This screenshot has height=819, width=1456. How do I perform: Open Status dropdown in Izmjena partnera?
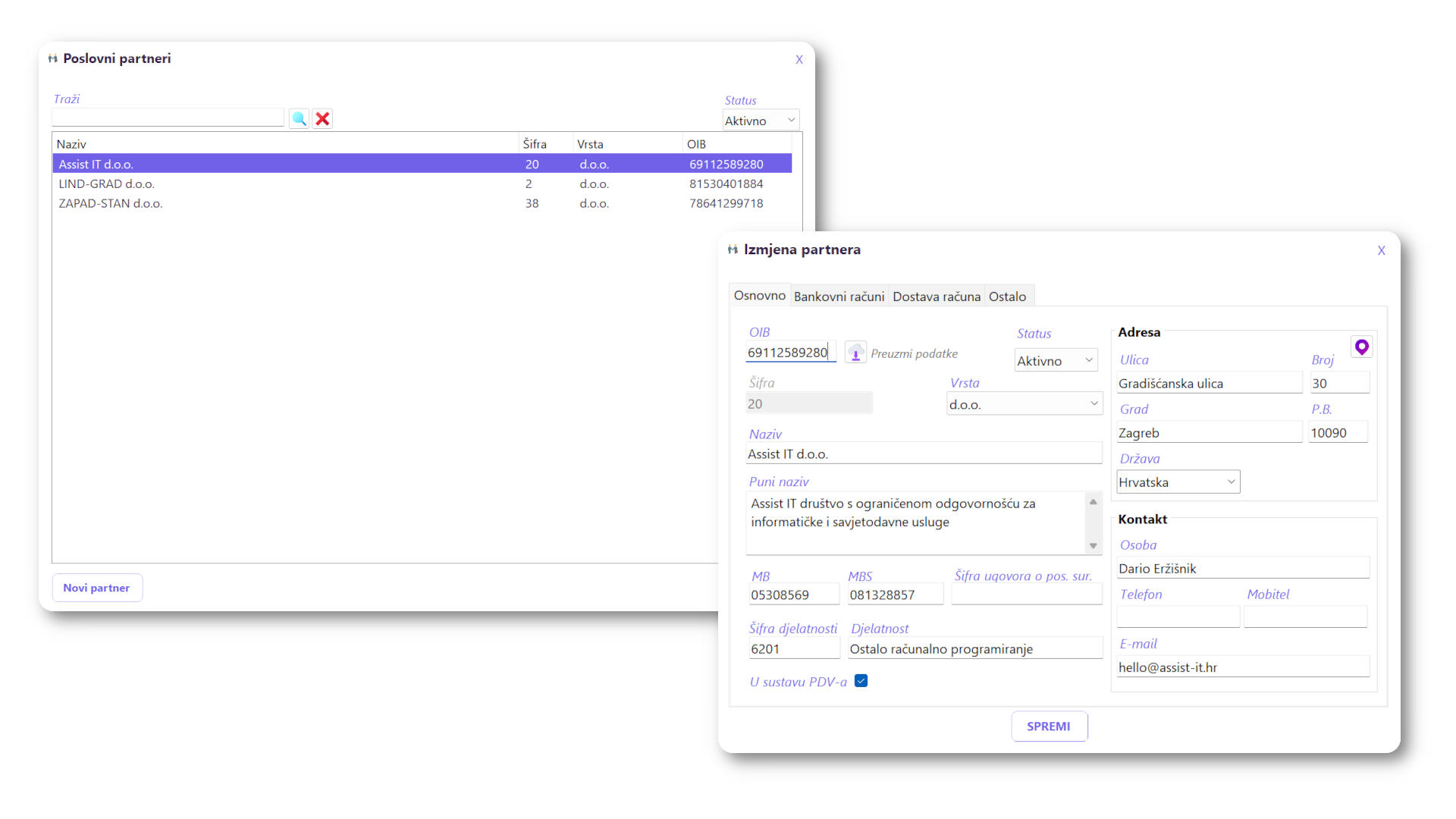click(x=1056, y=361)
